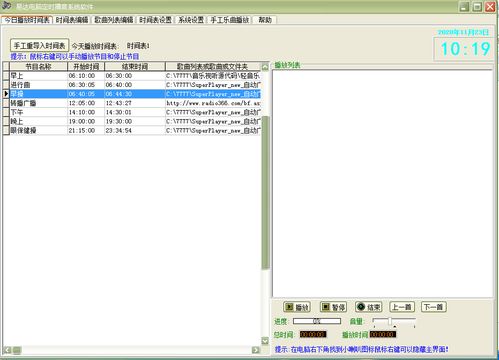Viewport: 499px width, 360px height.
Task: Open the 时间表编辑 tab
Action: pos(72,20)
